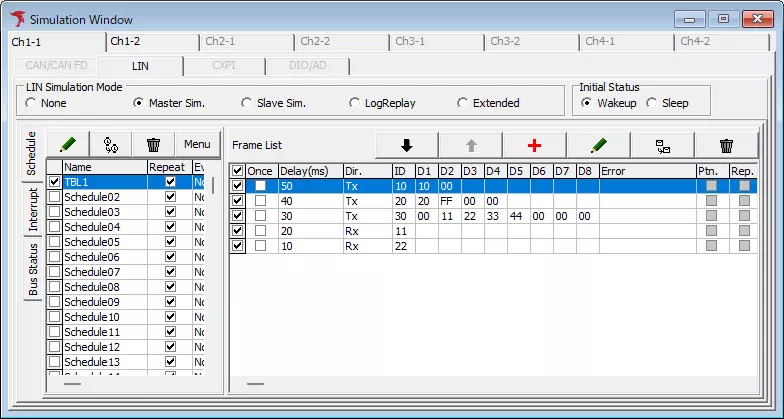
Task: Click the Delay(ms) column header
Action: coord(310,171)
